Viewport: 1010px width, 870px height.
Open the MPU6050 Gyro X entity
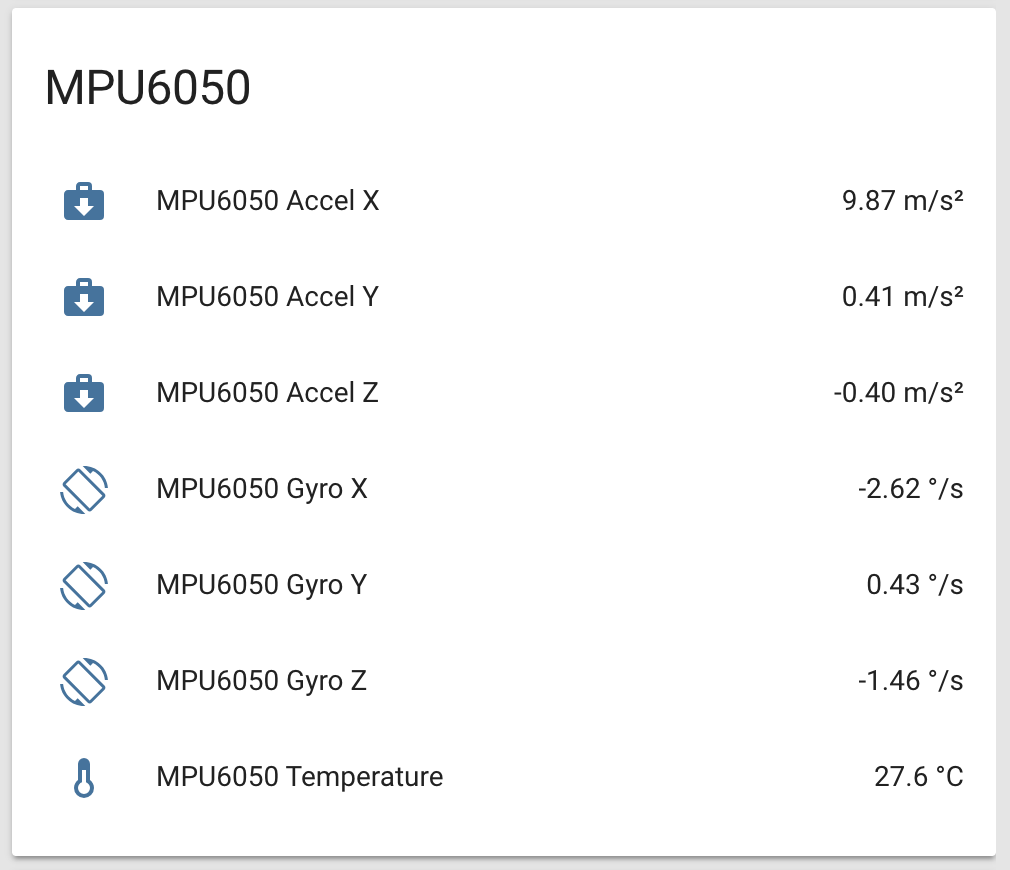[262, 489]
